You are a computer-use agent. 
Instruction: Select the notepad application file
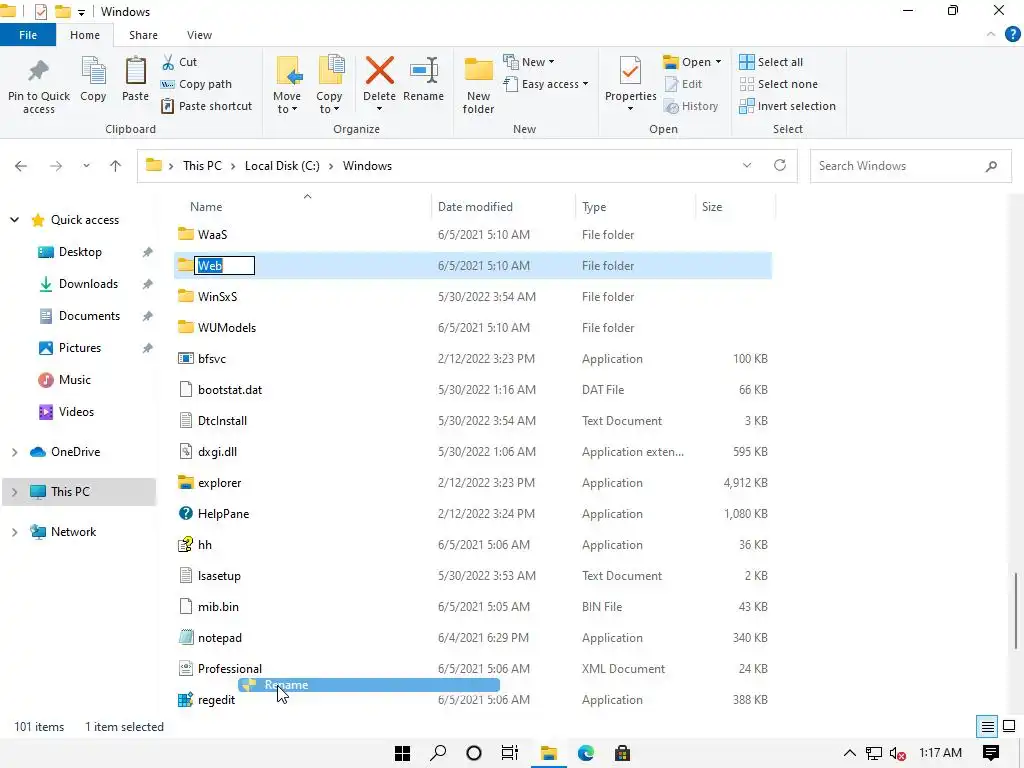click(219, 637)
